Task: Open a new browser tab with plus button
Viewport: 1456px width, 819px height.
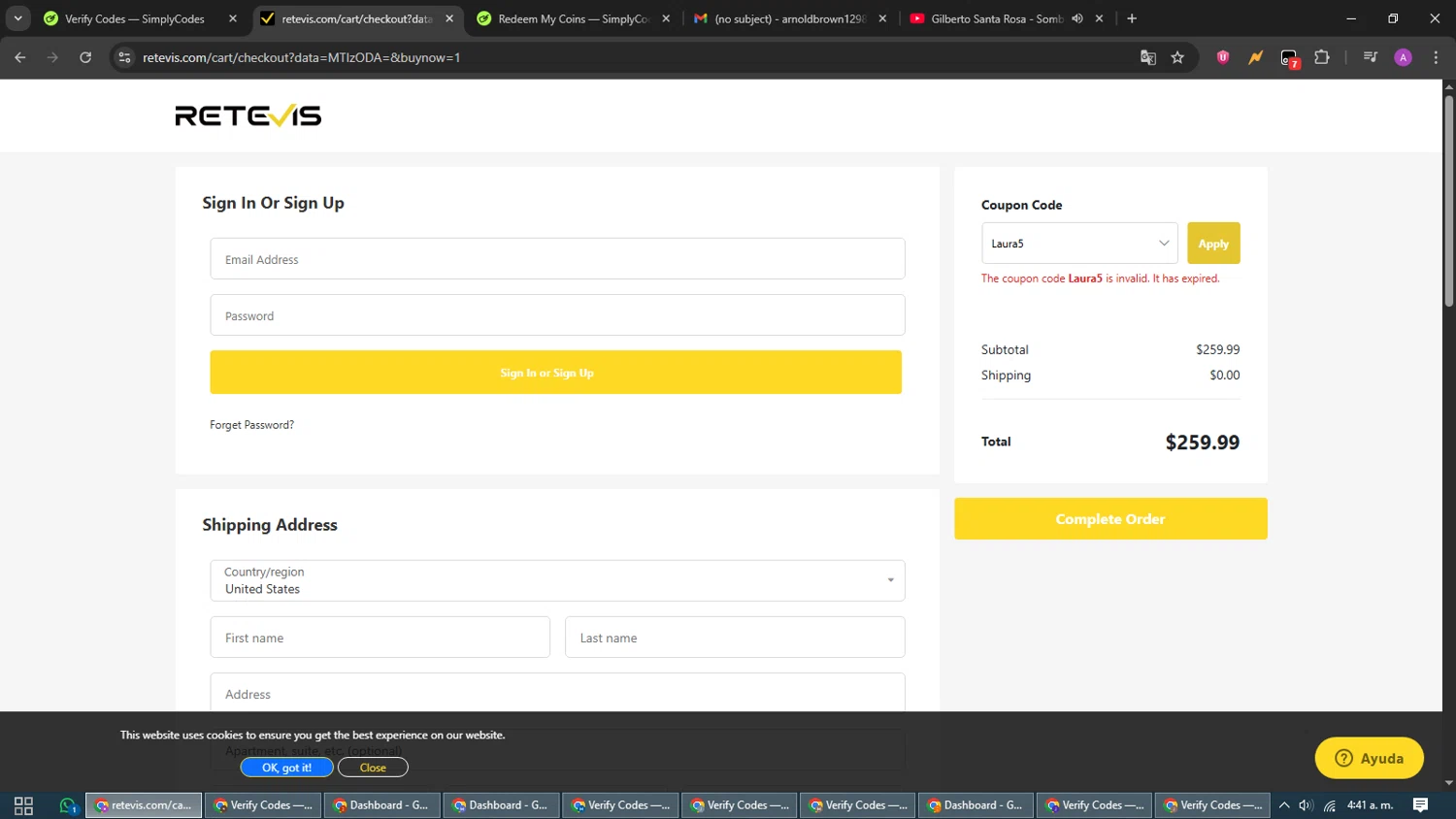Action: pos(1132,18)
